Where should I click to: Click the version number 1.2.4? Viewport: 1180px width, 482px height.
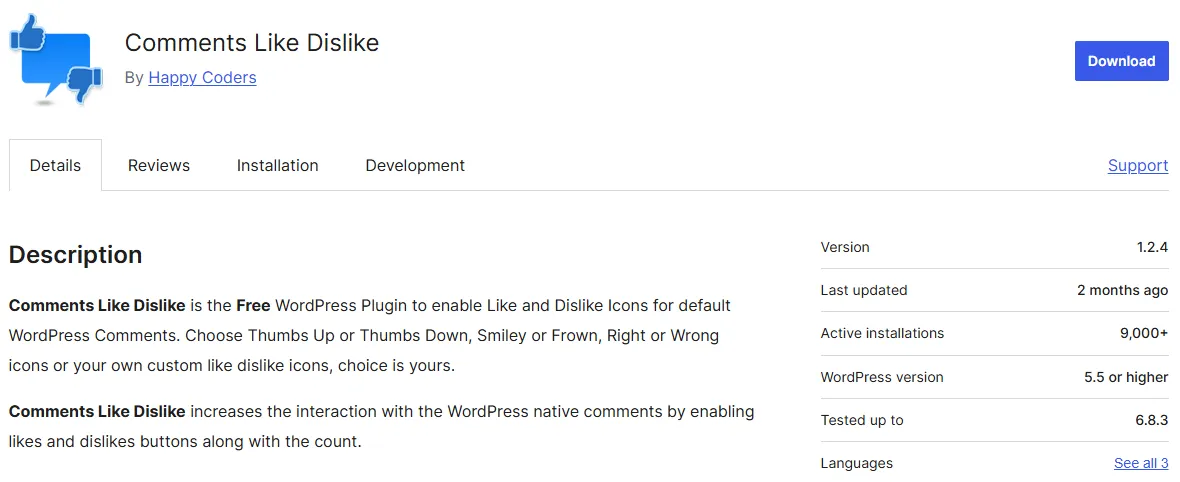(1151, 247)
